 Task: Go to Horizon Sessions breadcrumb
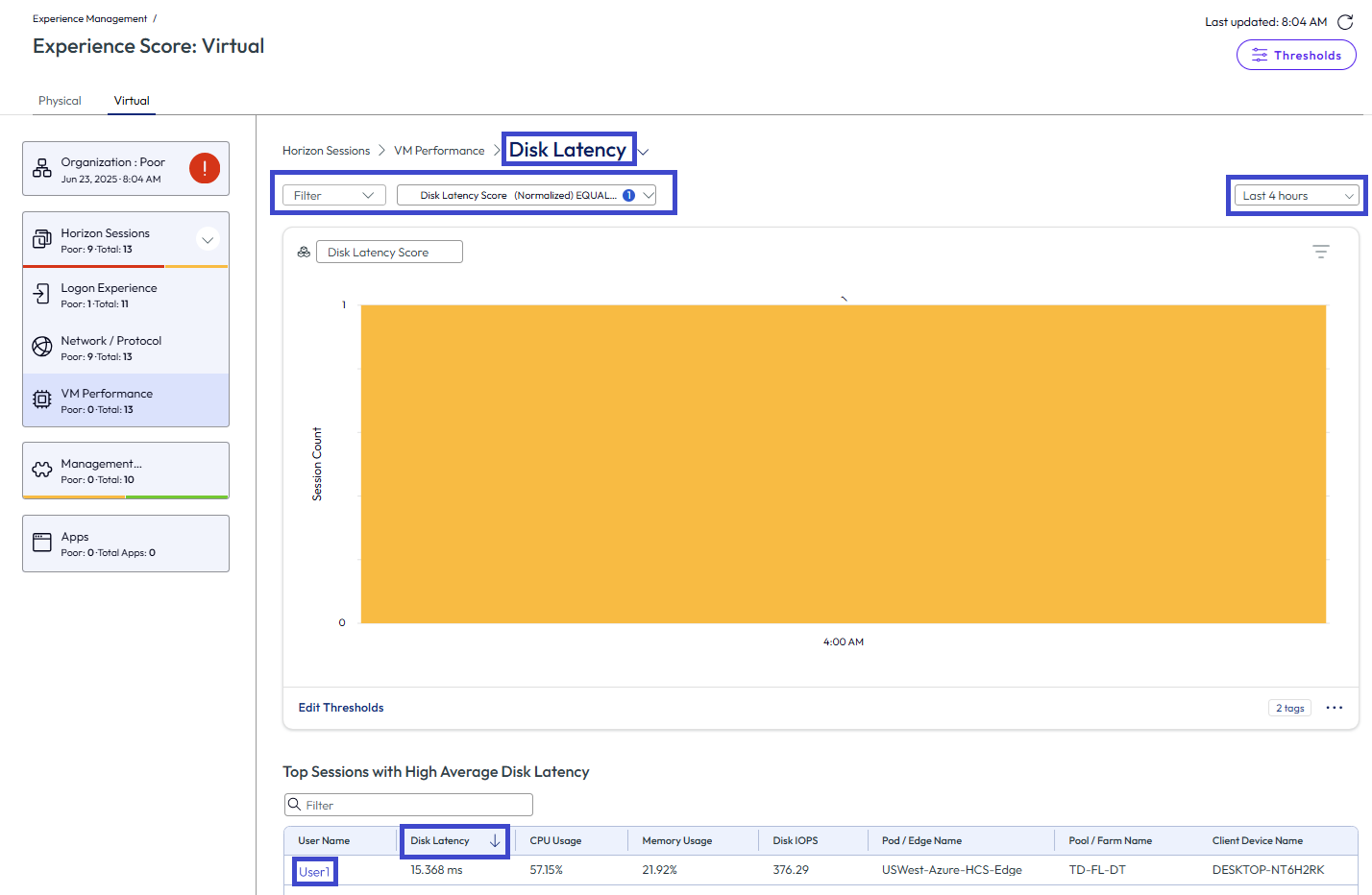pos(326,151)
